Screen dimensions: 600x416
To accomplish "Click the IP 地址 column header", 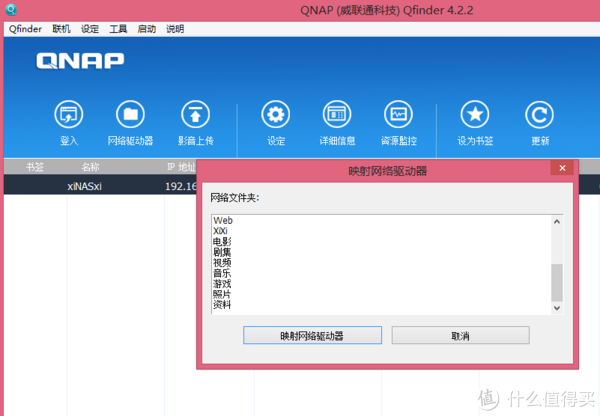I will (181, 167).
